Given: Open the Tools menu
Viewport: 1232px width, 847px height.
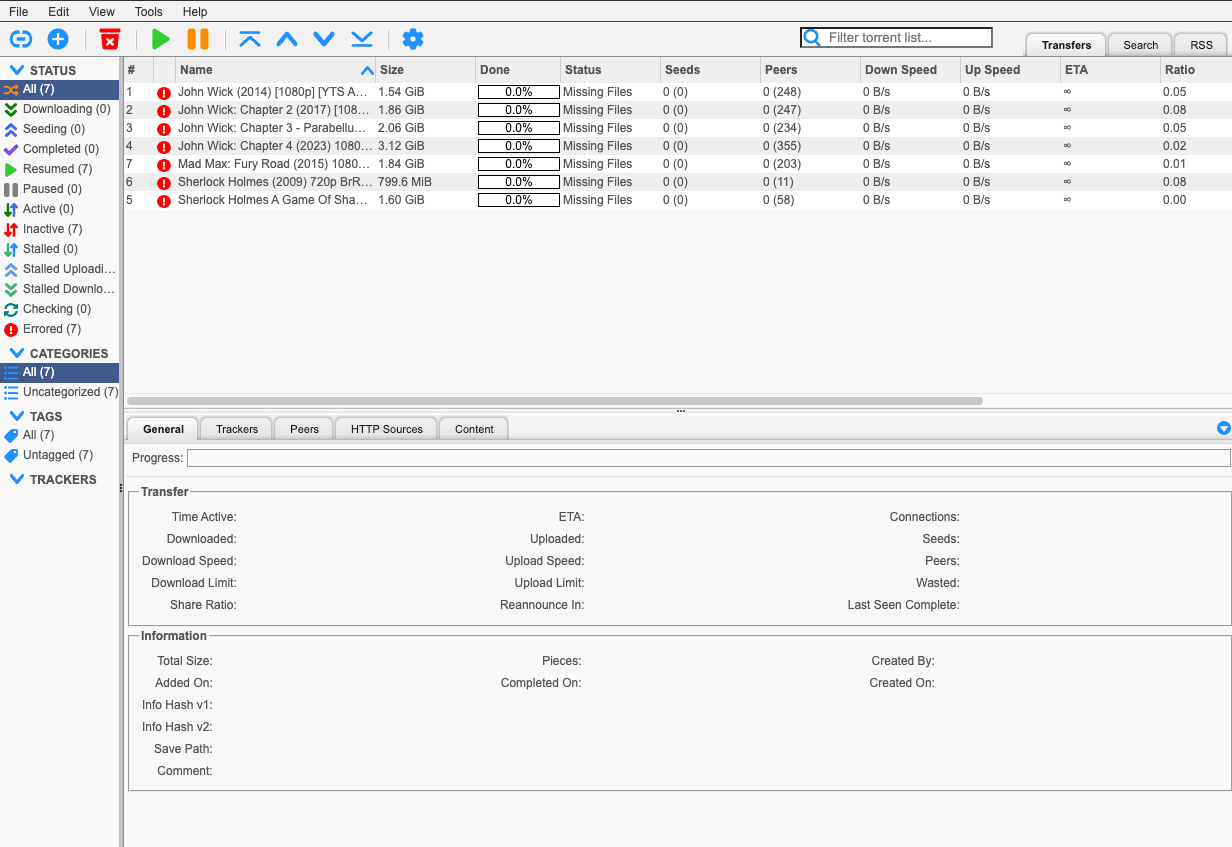Looking at the screenshot, I should [x=148, y=11].
